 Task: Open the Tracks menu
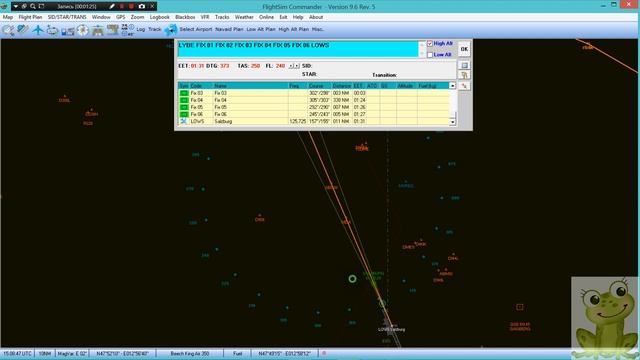click(222, 17)
